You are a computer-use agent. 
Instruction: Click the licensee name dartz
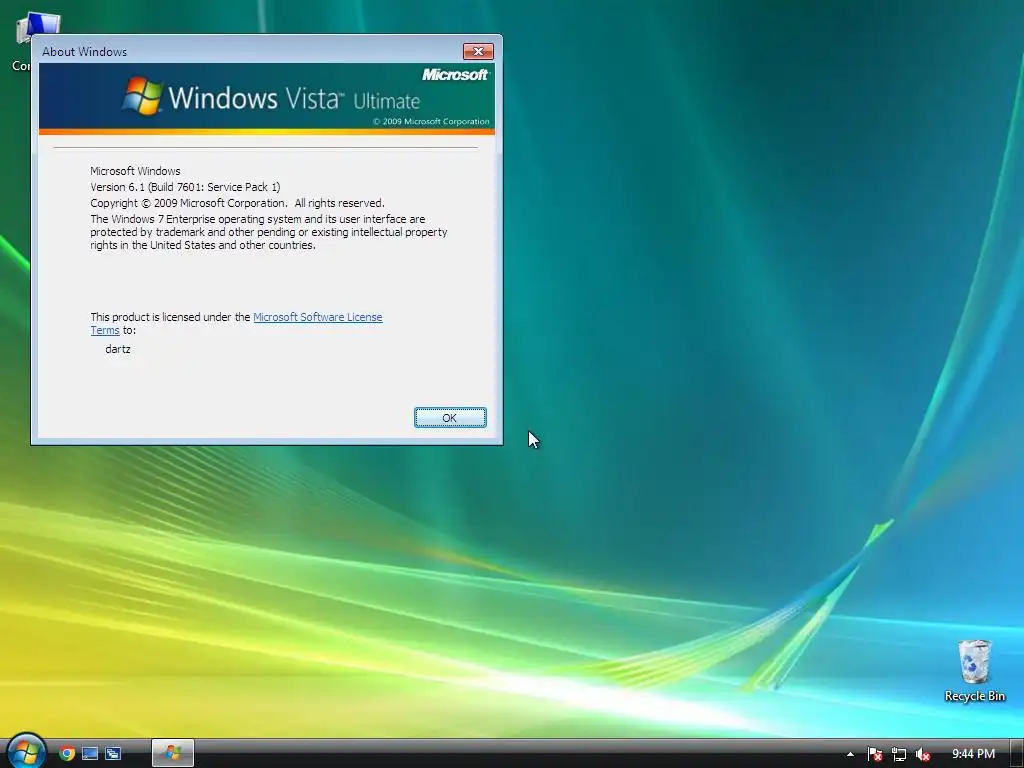pyautogui.click(x=118, y=349)
